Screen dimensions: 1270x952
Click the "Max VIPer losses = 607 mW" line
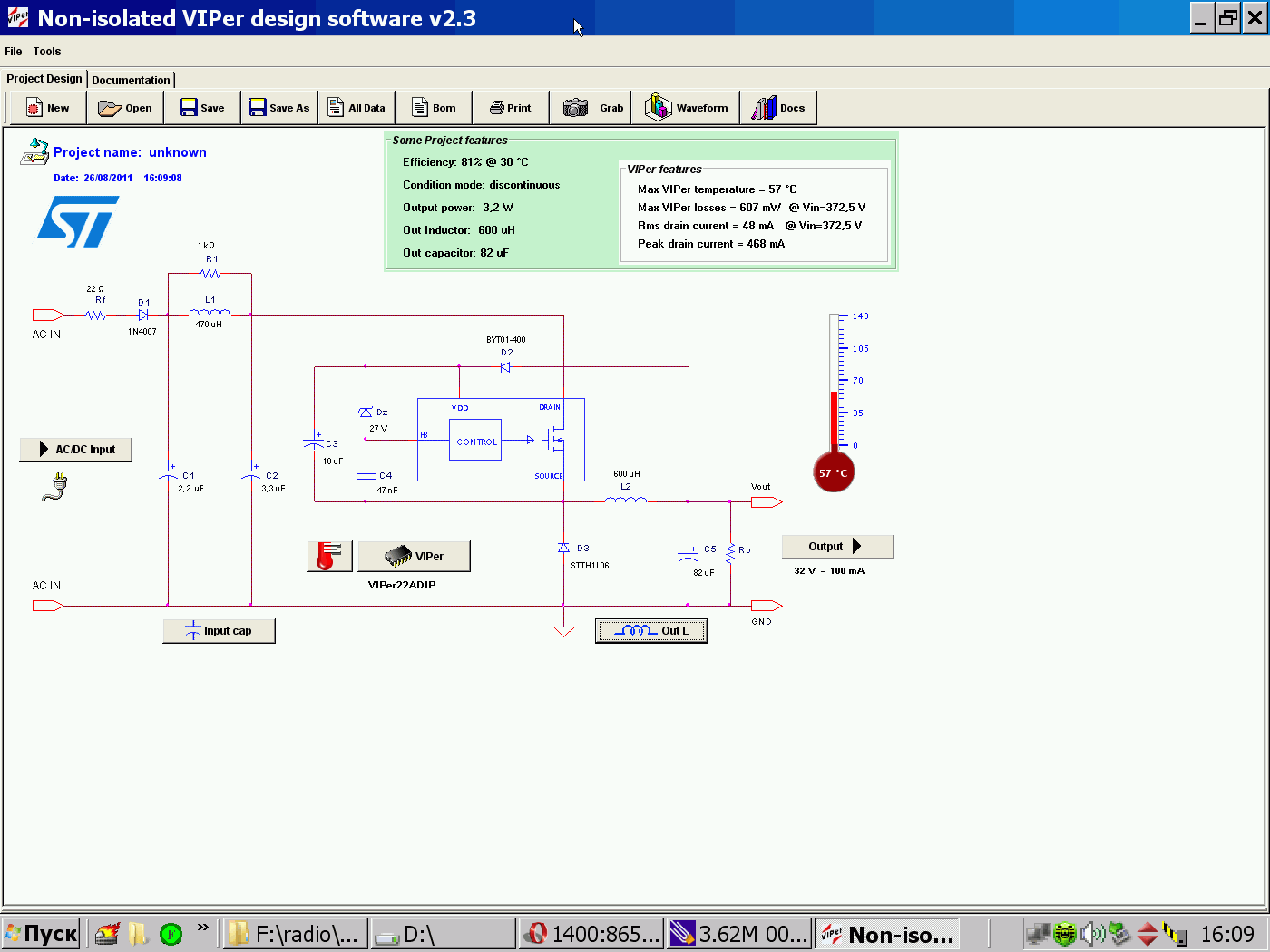[708, 208]
